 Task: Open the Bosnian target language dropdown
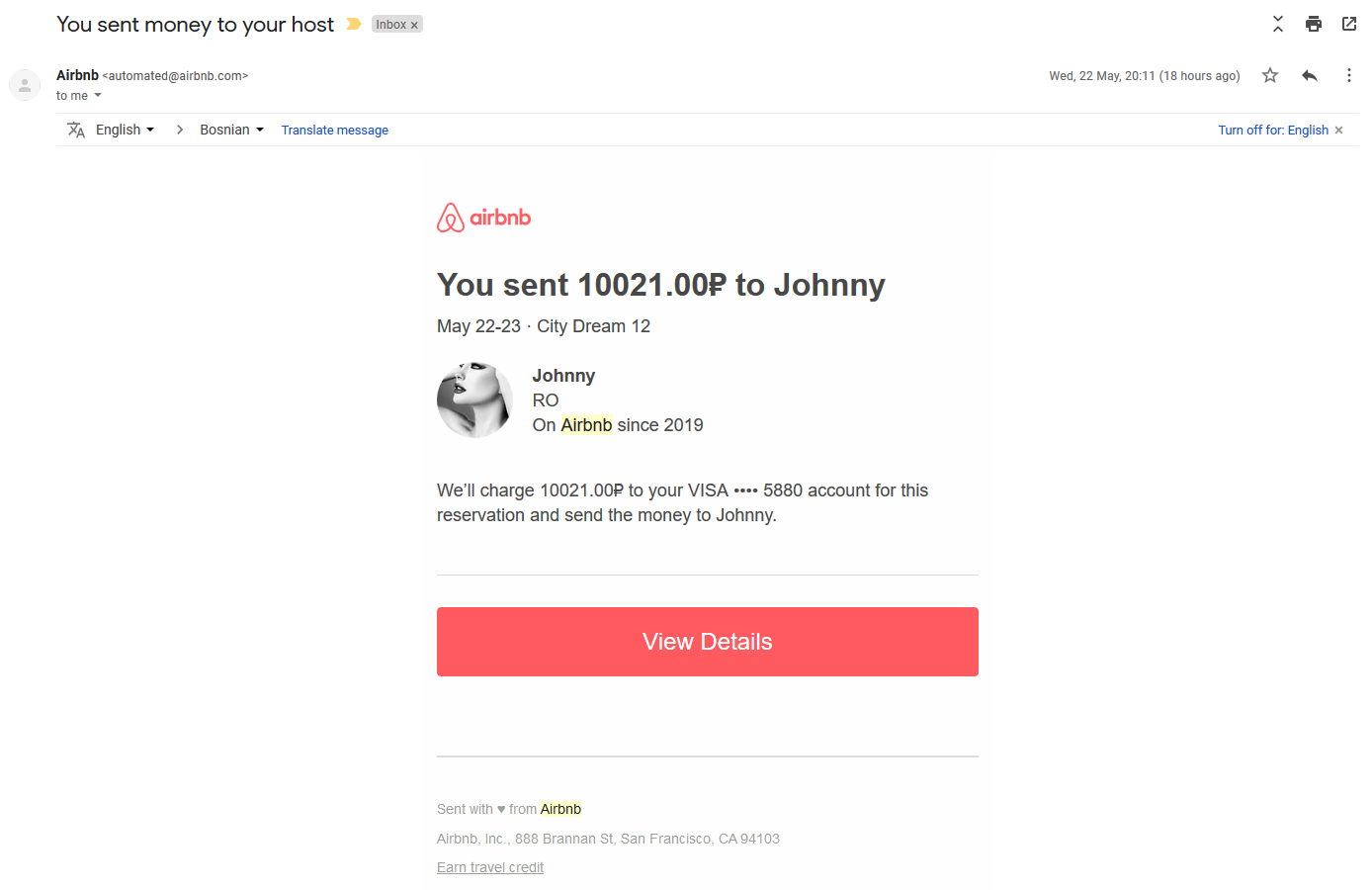[x=231, y=130]
